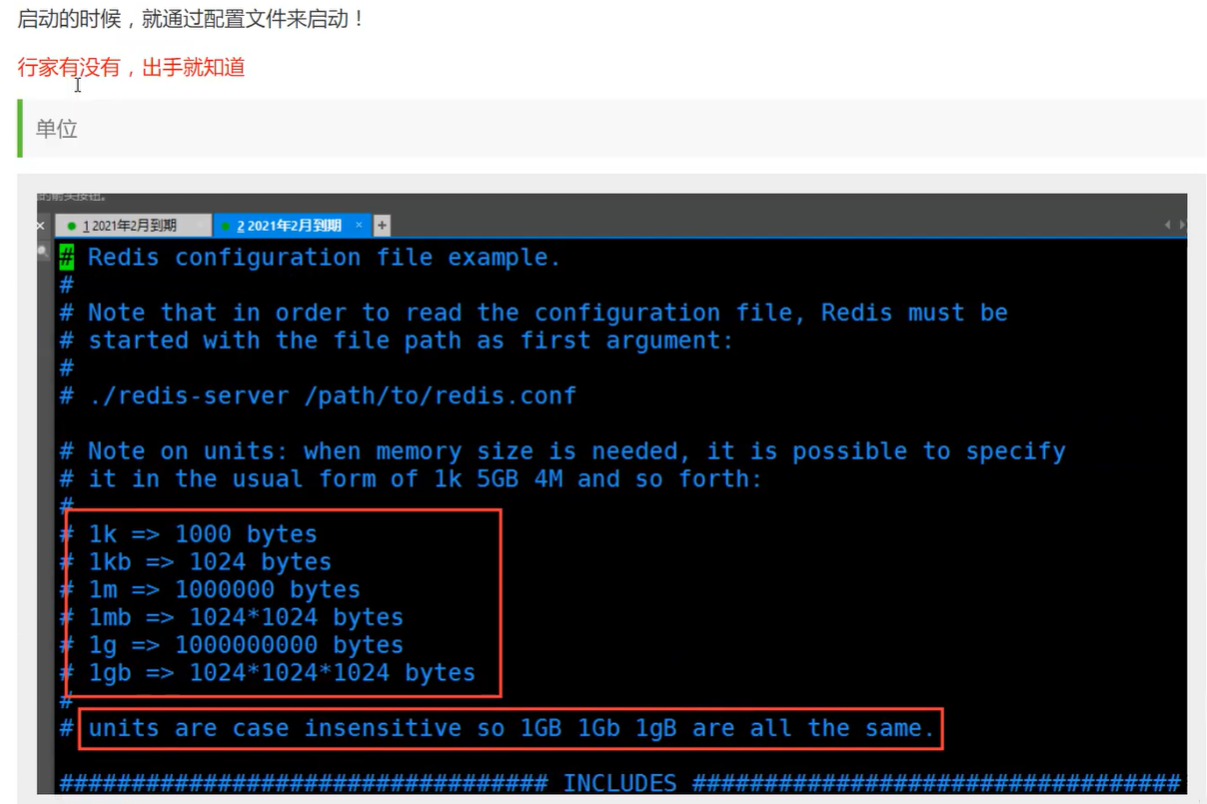Click the "1gb => 1024*1024*1024 bytes" line
Viewport: 1207px width, 804px height.
(x=282, y=673)
